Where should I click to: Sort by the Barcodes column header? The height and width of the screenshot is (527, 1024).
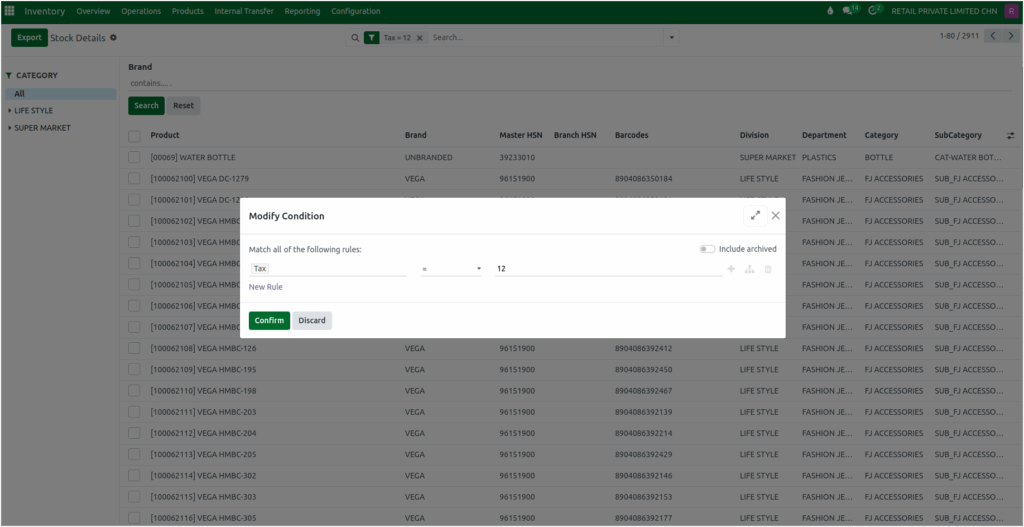(632, 135)
